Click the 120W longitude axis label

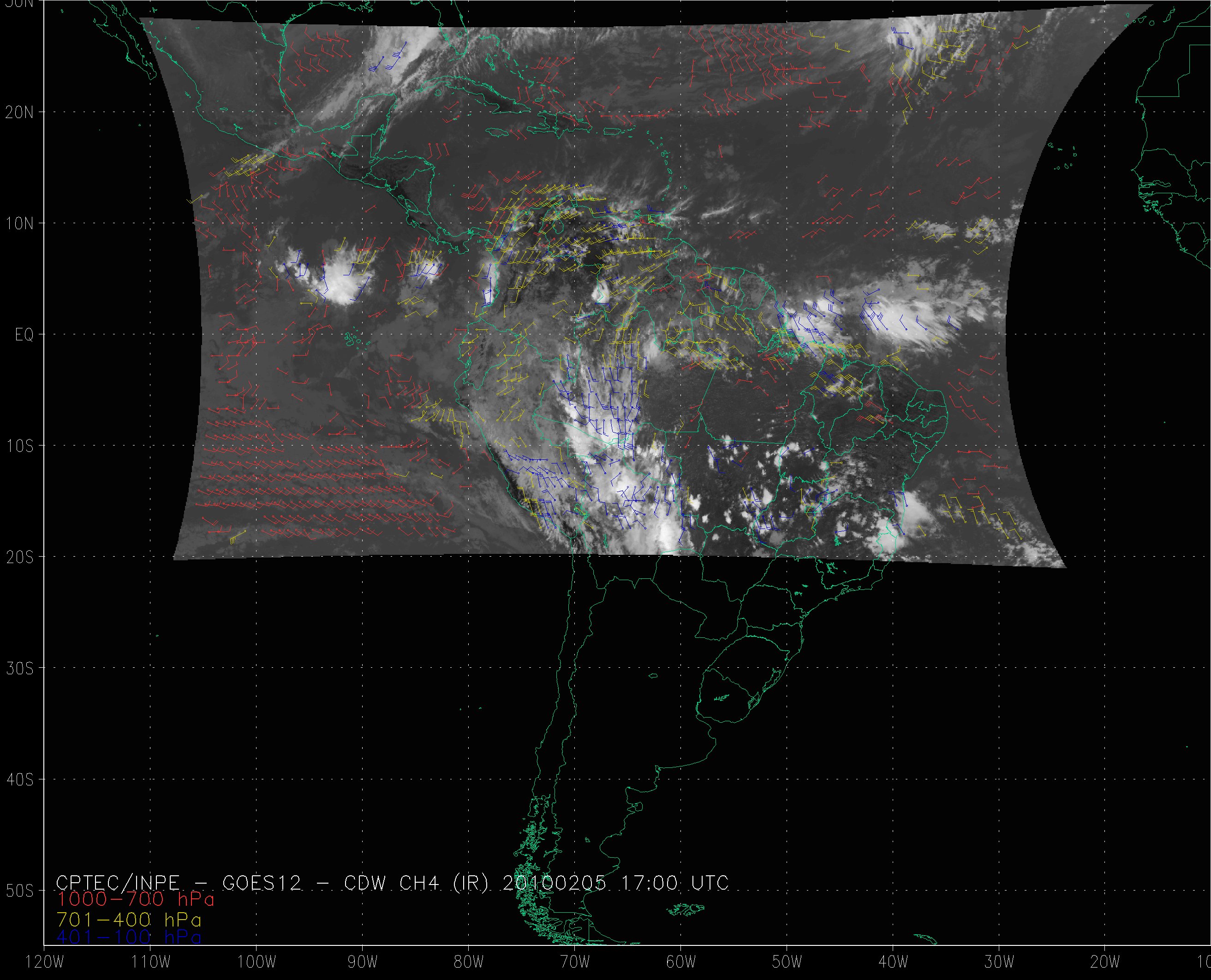[x=45, y=962]
